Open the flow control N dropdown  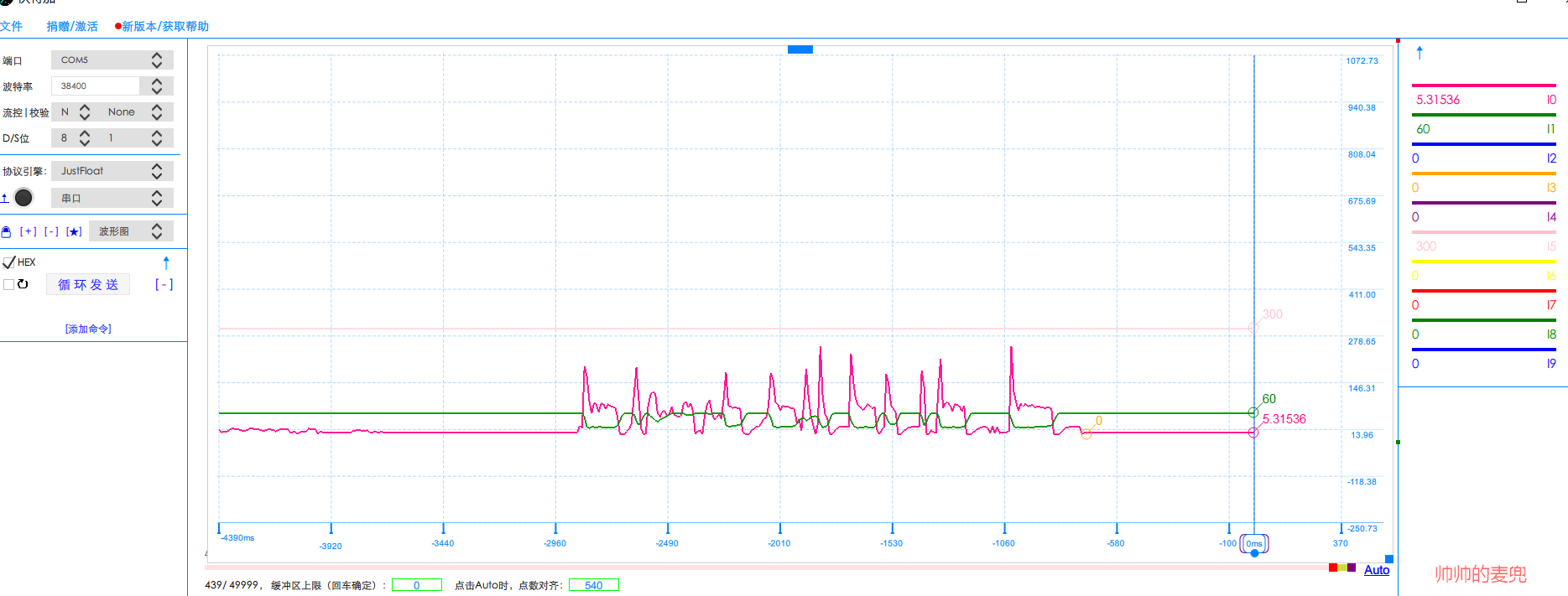click(x=74, y=112)
